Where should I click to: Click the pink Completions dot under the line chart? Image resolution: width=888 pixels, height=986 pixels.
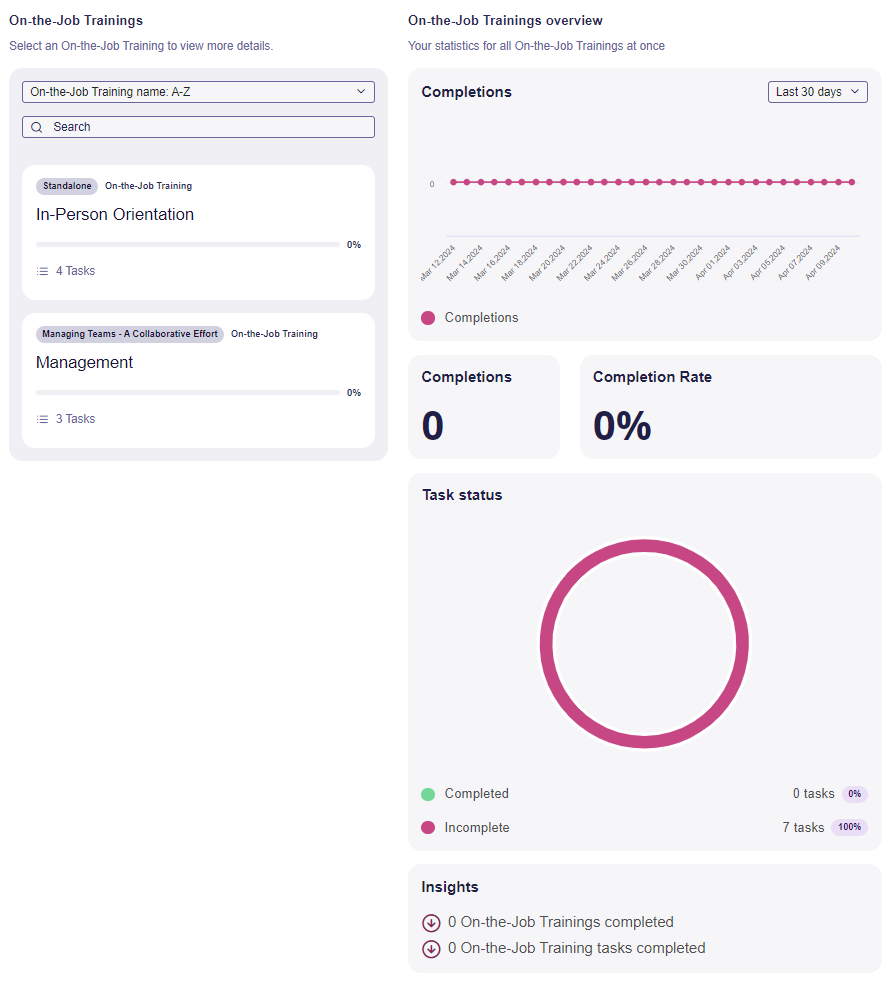pyautogui.click(x=428, y=317)
